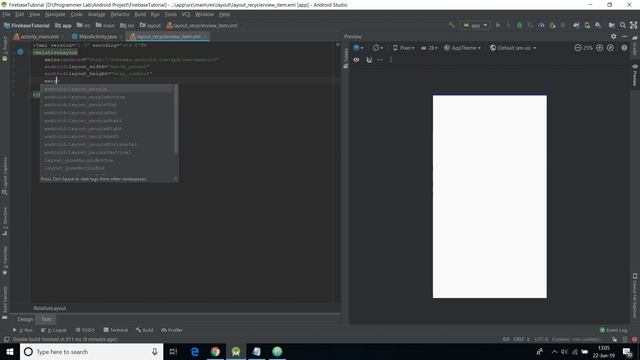Screen dimensions: 640x360
Task: Click the Sync Project with Gradle icon
Action: 576,25
